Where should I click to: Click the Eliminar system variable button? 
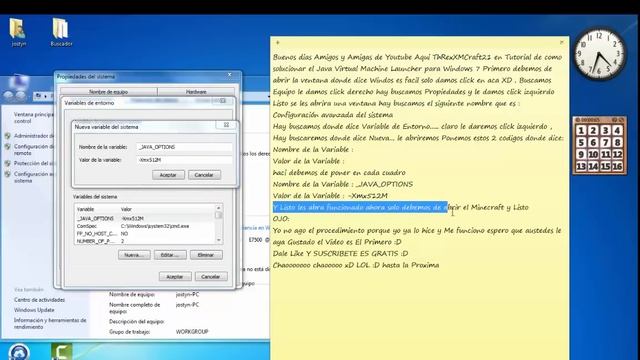coord(206,255)
